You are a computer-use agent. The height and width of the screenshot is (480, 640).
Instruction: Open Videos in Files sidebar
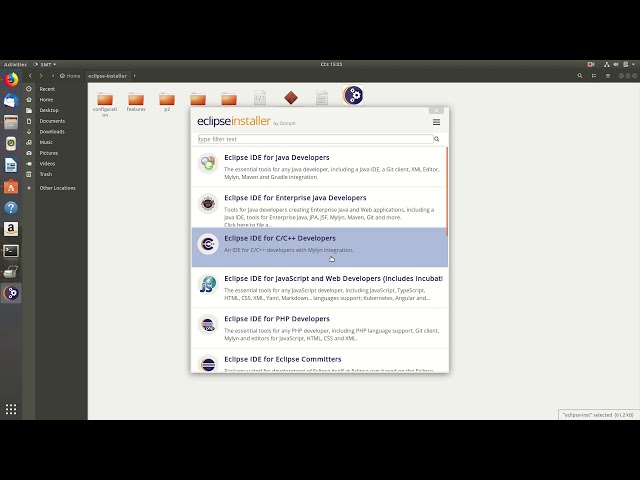47,164
